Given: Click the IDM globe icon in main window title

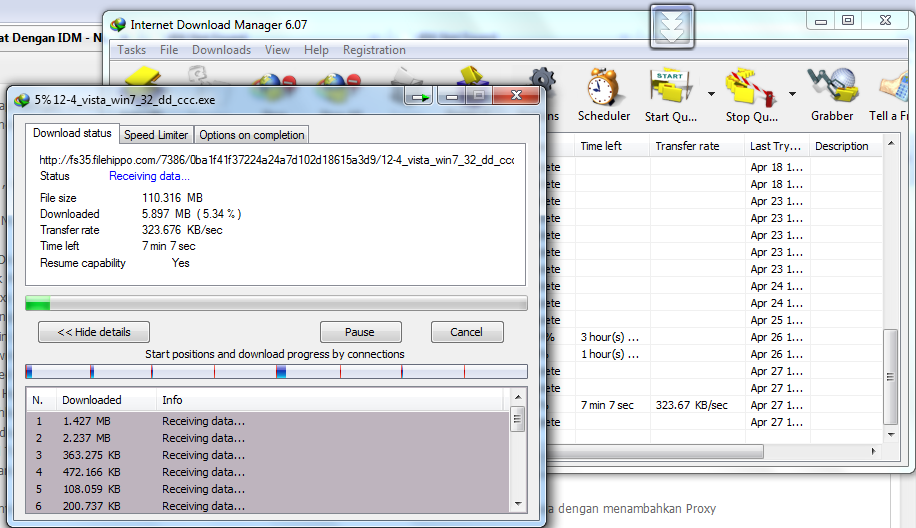Looking at the screenshot, I should (118, 25).
